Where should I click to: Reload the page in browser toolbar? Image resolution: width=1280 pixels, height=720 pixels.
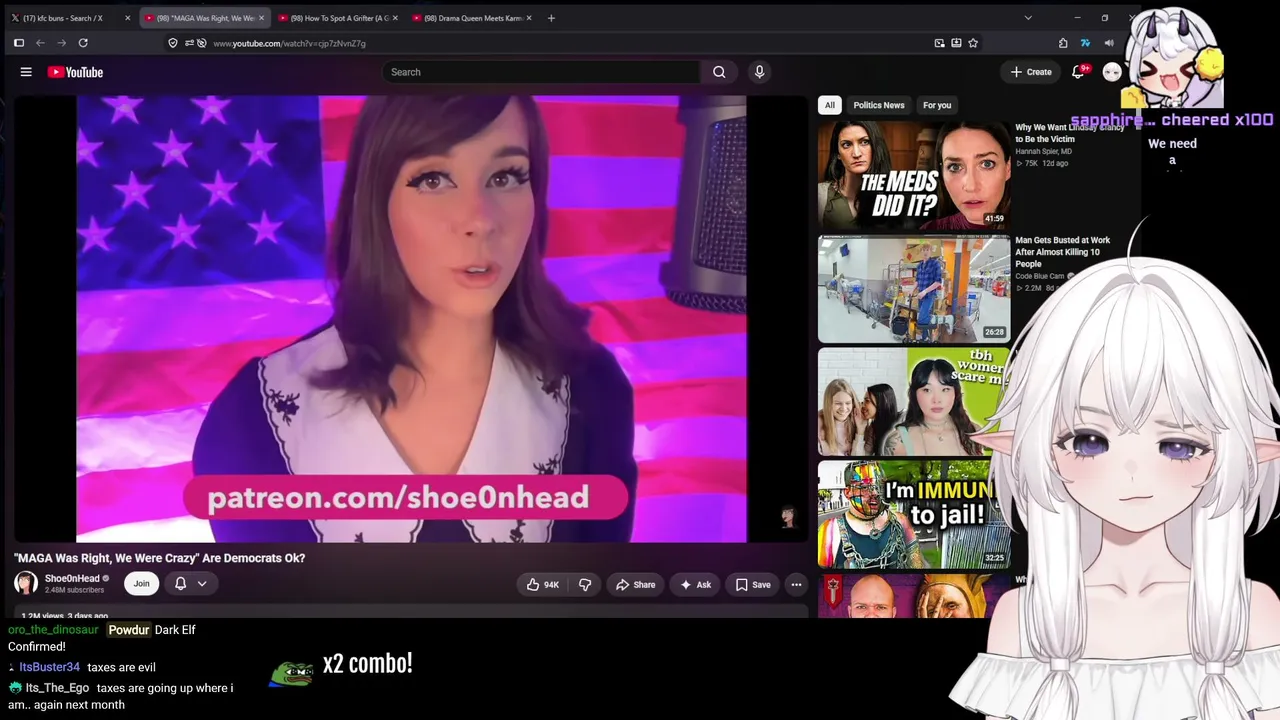point(83,43)
